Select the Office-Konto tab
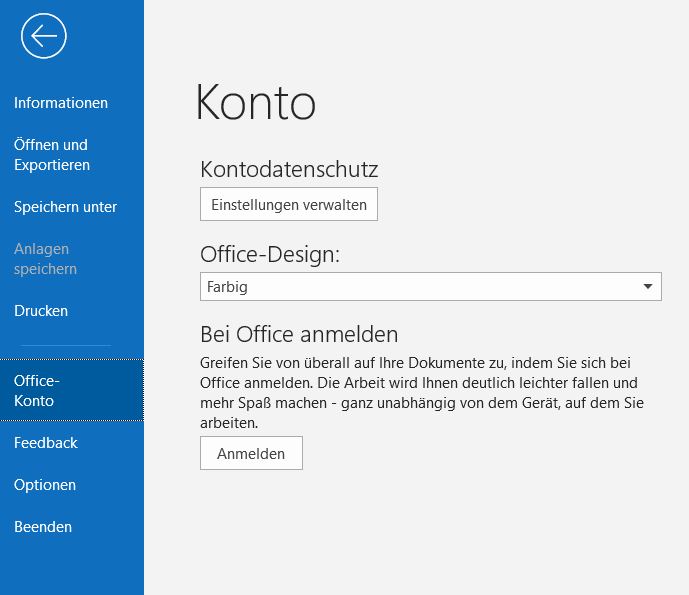The width and height of the screenshot is (689, 595). [72, 390]
